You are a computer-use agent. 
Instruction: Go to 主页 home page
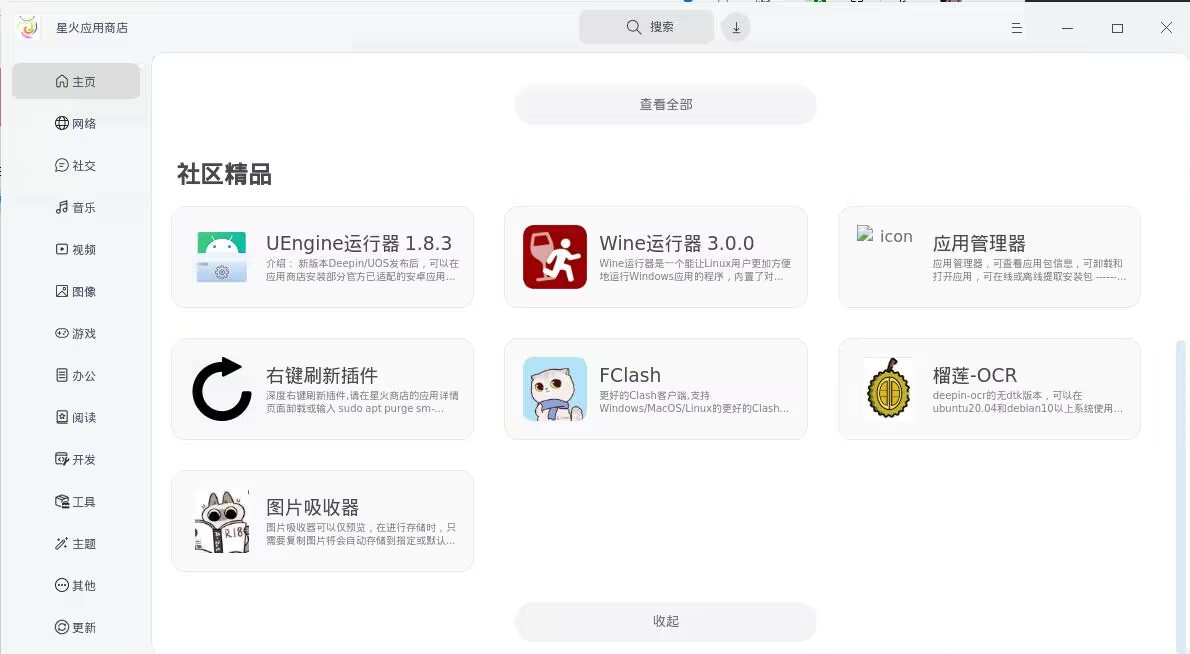[76, 81]
